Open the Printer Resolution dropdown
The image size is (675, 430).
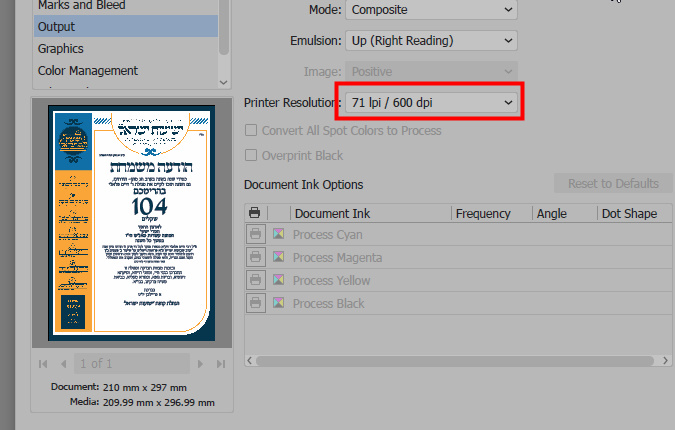(431, 102)
